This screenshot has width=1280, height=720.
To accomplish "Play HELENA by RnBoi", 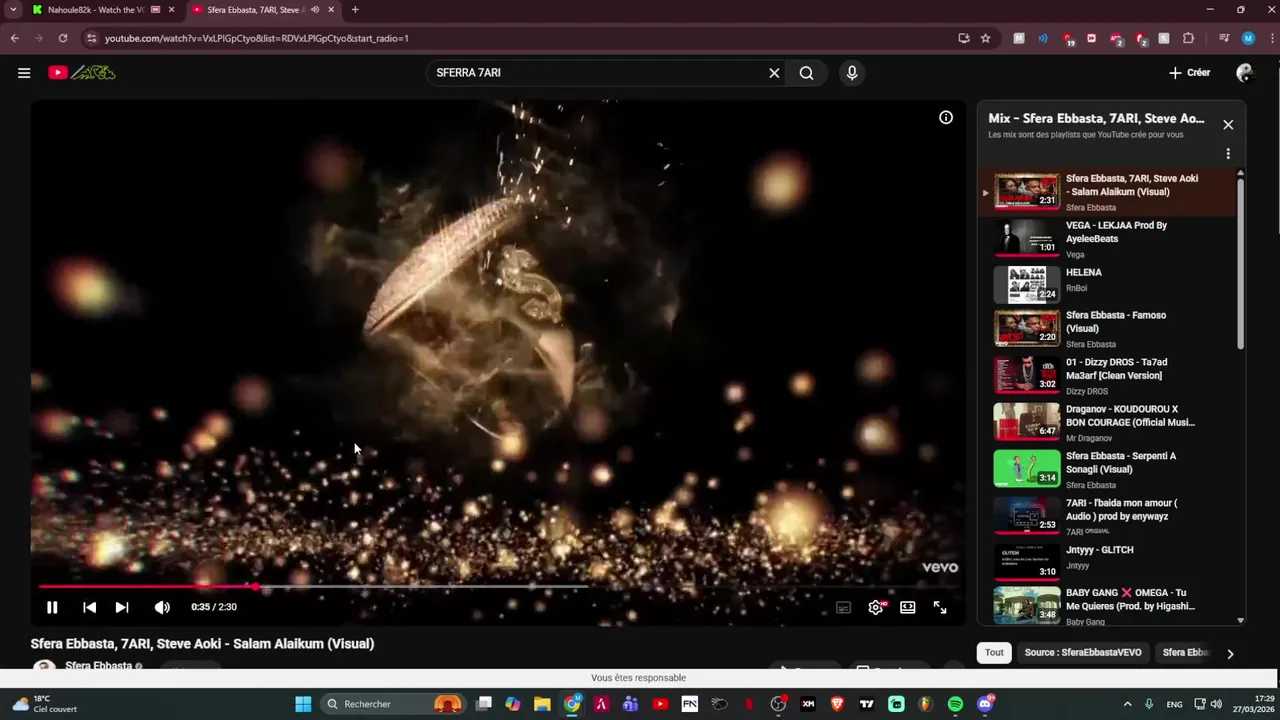I will [1108, 285].
